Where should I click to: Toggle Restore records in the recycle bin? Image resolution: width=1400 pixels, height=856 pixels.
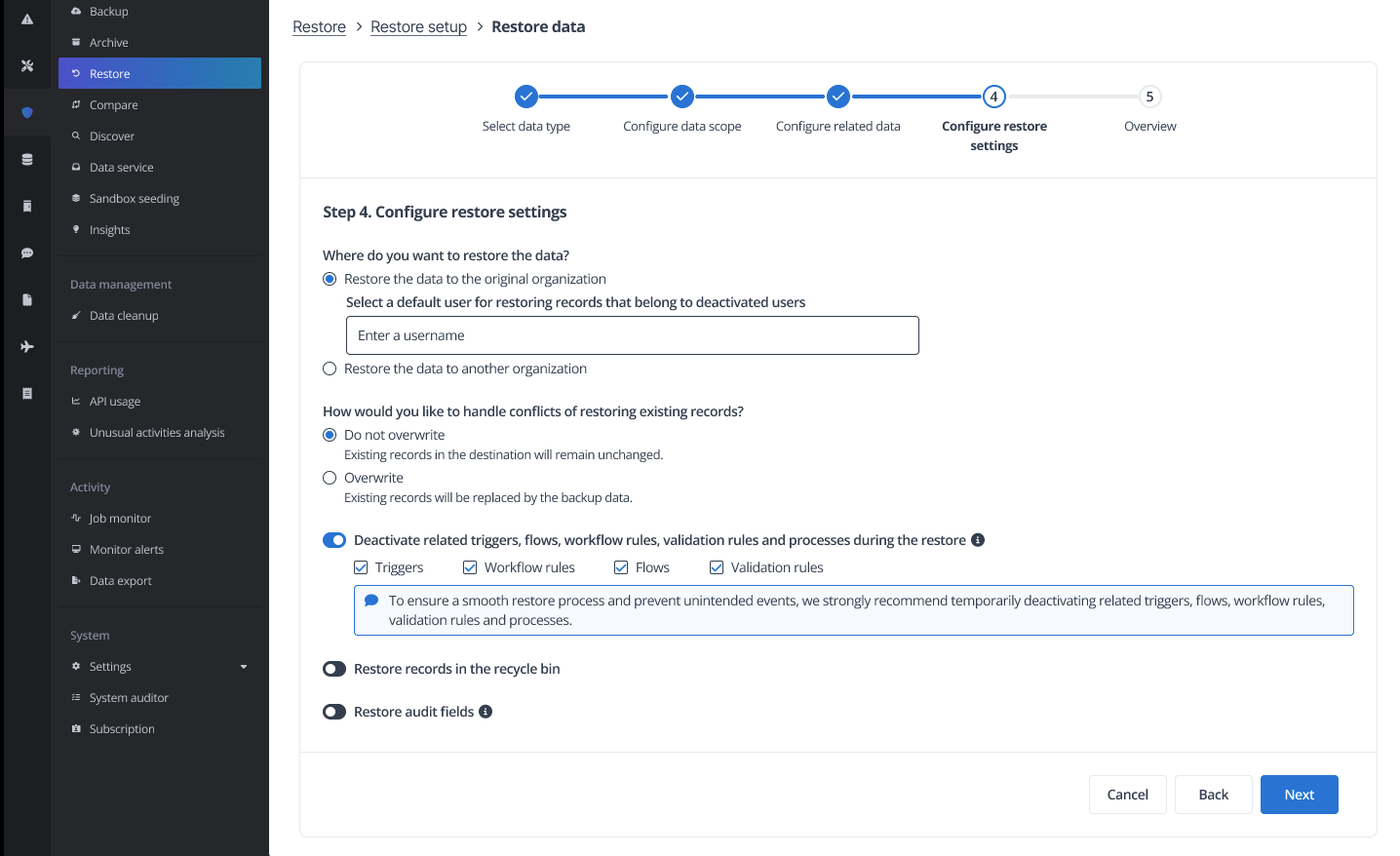click(x=334, y=669)
